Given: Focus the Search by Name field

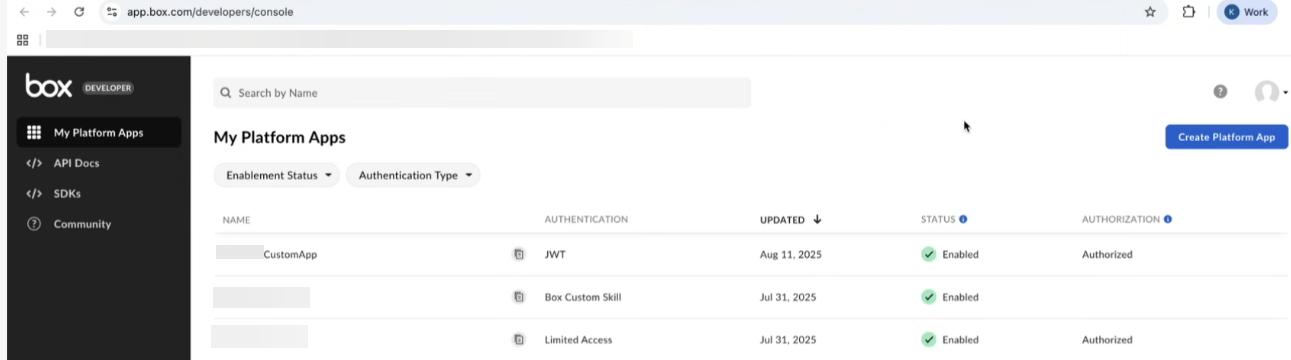Looking at the screenshot, I should [482, 93].
